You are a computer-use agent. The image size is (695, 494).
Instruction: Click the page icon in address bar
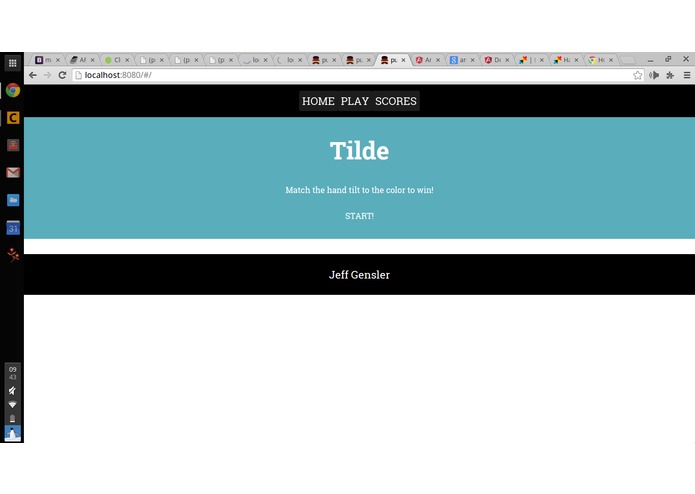pos(78,75)
